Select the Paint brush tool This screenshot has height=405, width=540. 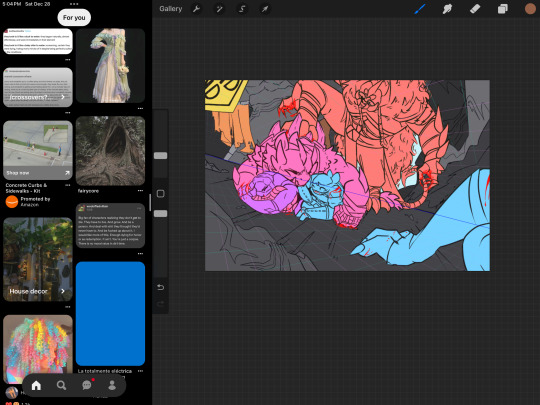pyautogui.click(x=419, y=9)
